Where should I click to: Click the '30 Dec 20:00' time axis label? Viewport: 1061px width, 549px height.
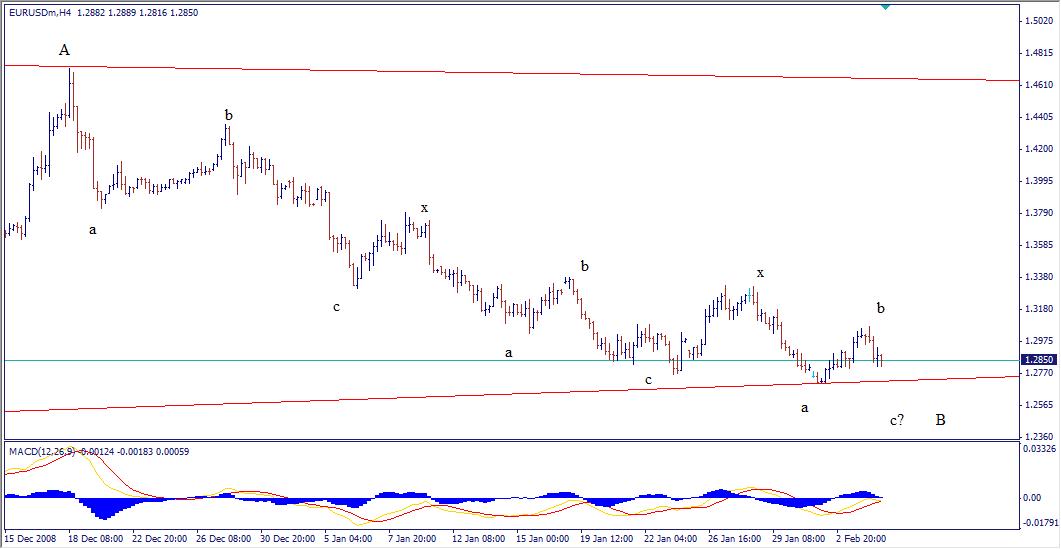click(x=286, y=539)
